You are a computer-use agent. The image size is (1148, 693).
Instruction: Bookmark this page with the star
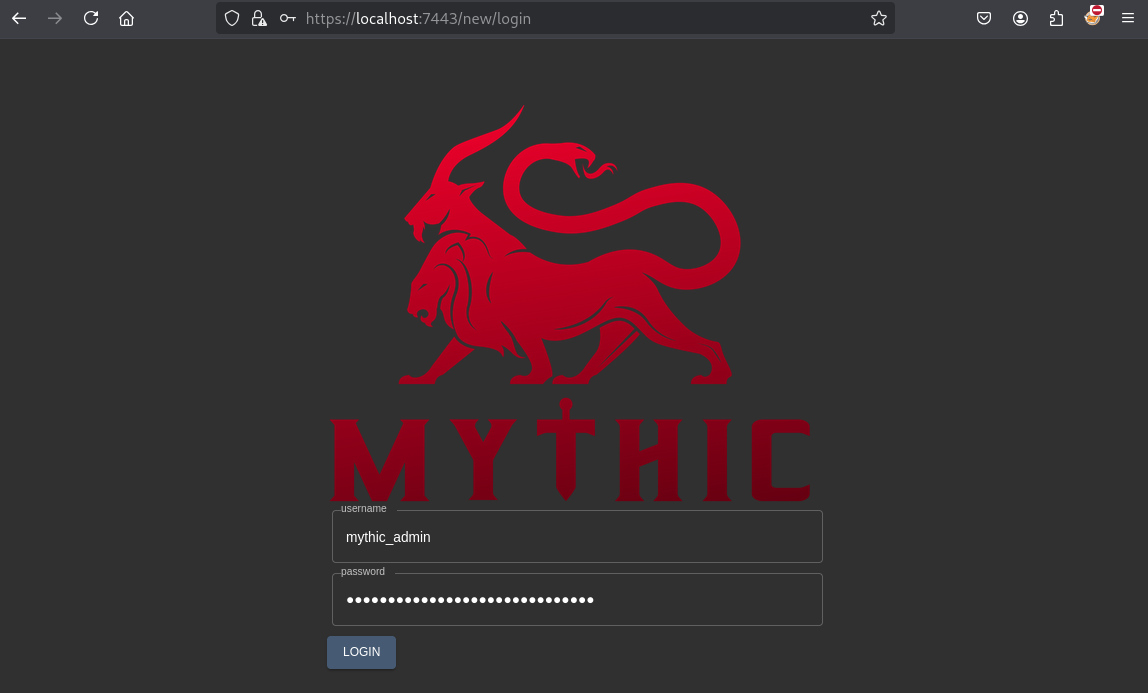(x=879, y=18)
